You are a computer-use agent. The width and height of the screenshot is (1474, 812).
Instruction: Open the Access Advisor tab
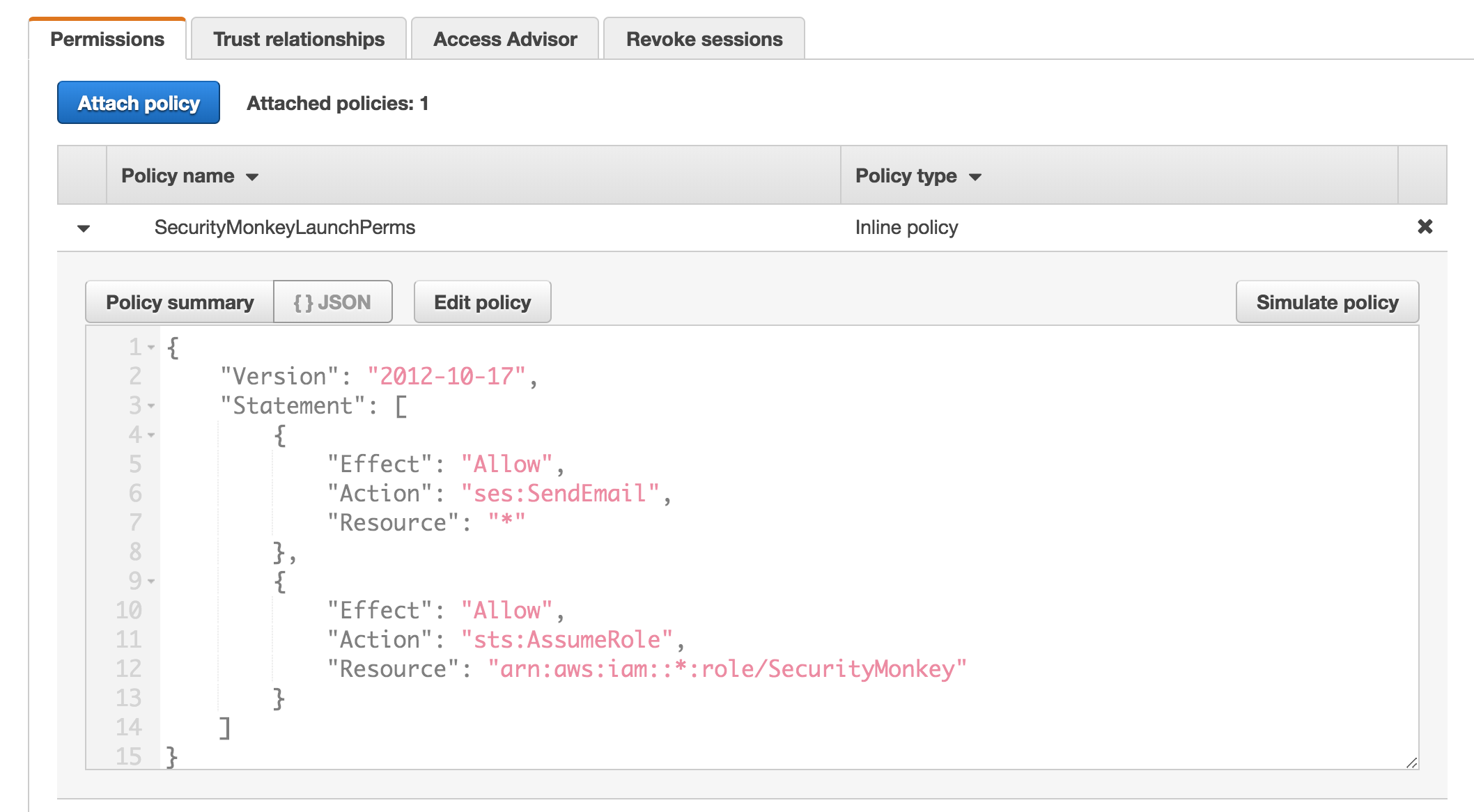click(x=505, y=39)
